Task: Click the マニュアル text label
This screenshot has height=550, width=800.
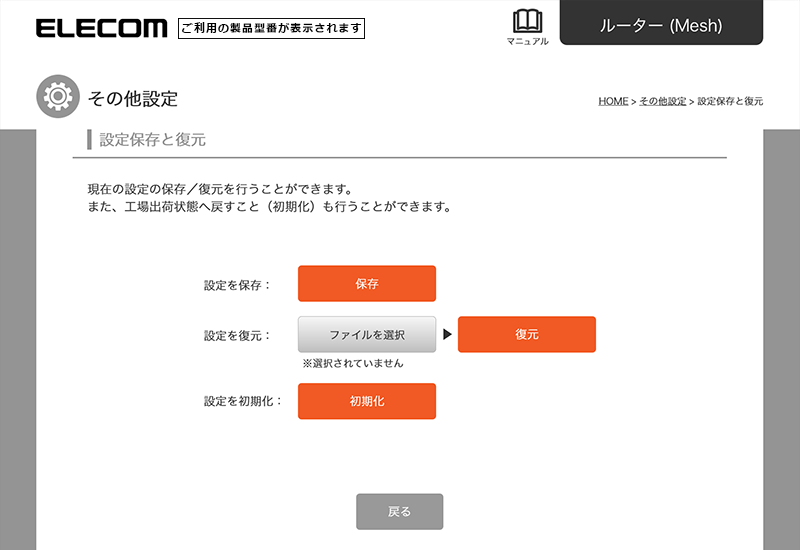Action: pos(528,41)
